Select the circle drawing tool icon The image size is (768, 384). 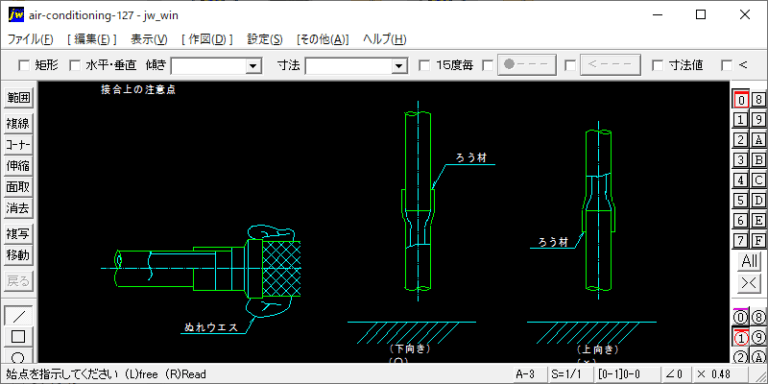tap(19, 356)
